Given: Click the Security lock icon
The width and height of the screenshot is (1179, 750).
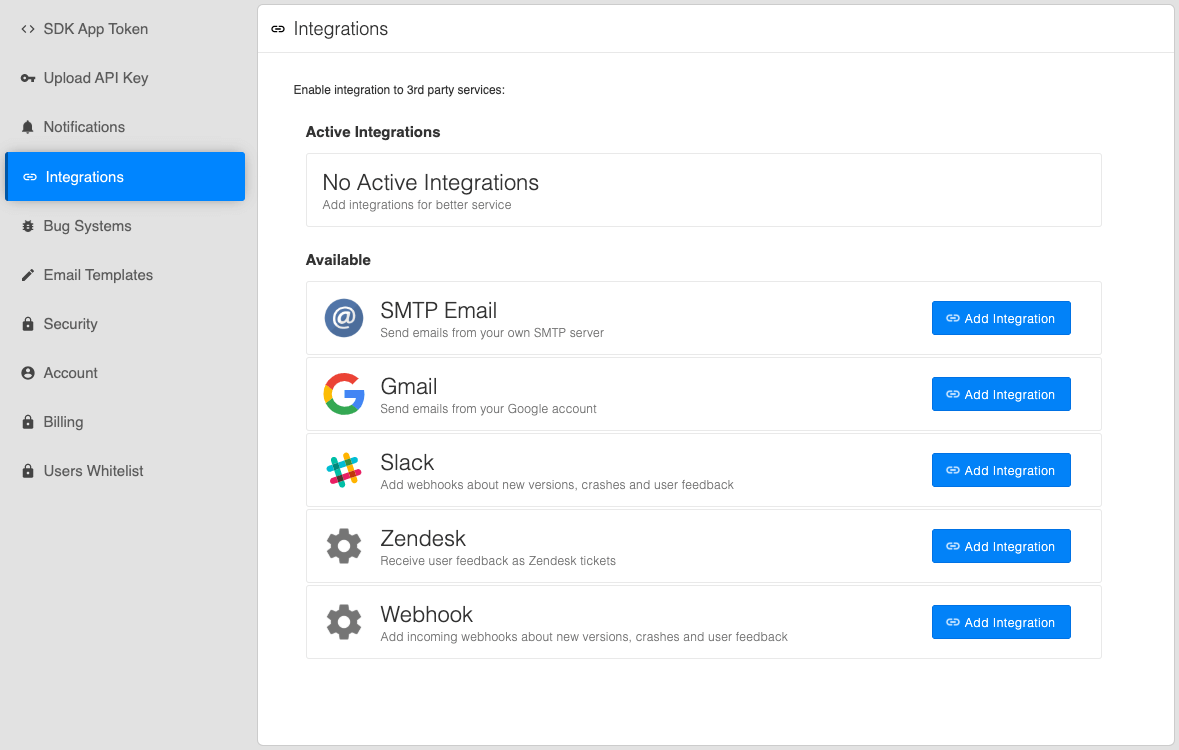Looking at the screenshot, I should pyautogui.click(x=28, y=324).
